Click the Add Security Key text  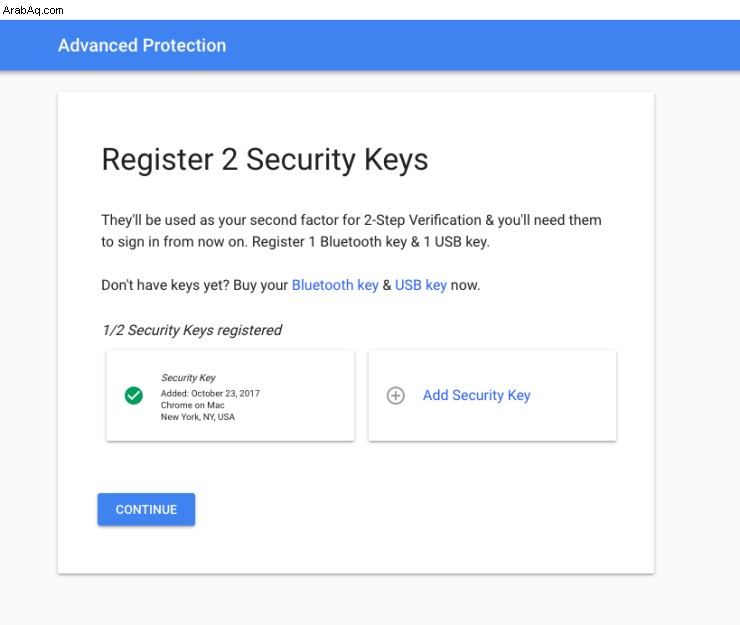[x=477, y=395]
